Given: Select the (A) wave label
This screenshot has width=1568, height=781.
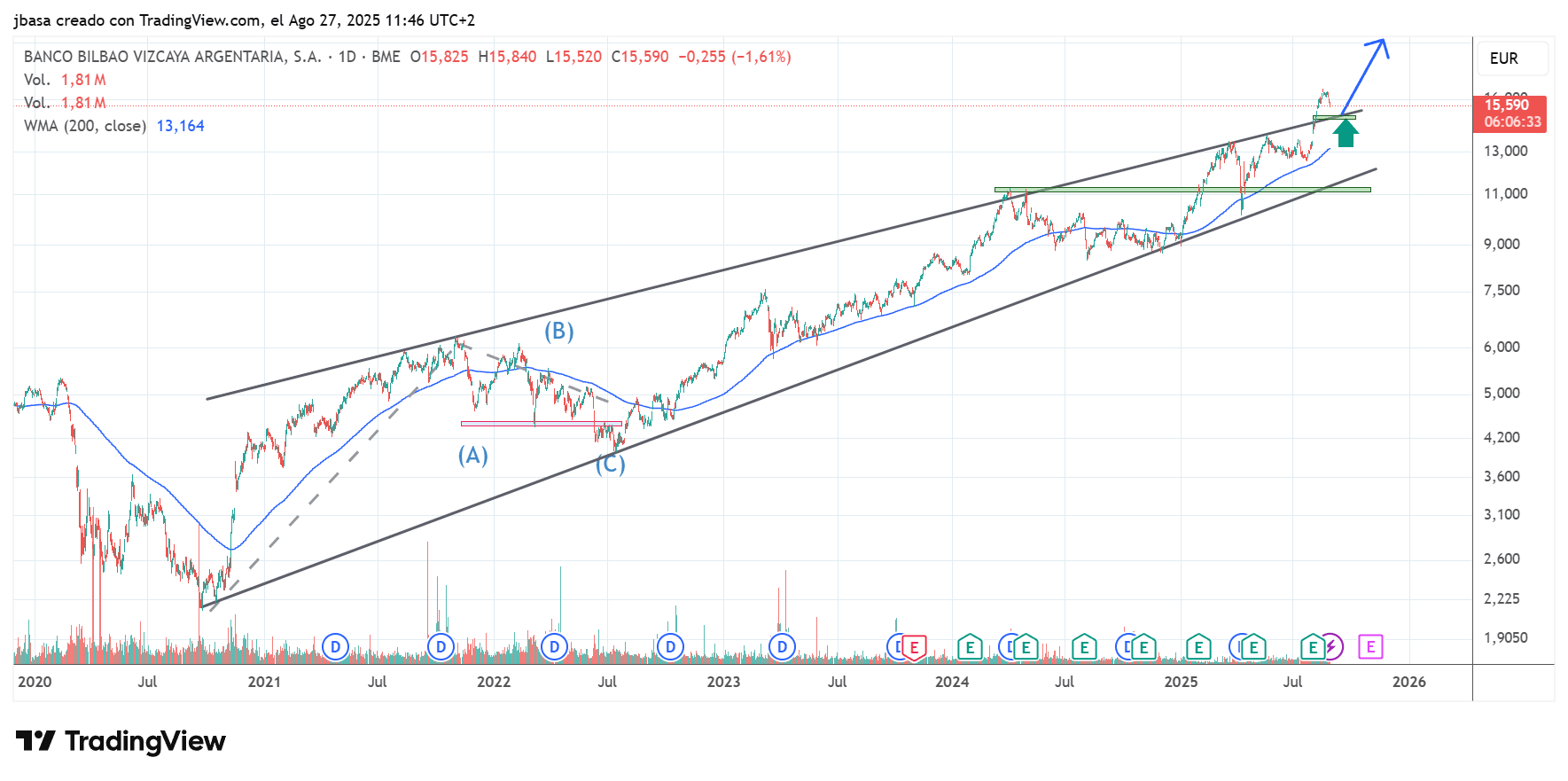Looking at the screenshot, I should pos(473,456).
